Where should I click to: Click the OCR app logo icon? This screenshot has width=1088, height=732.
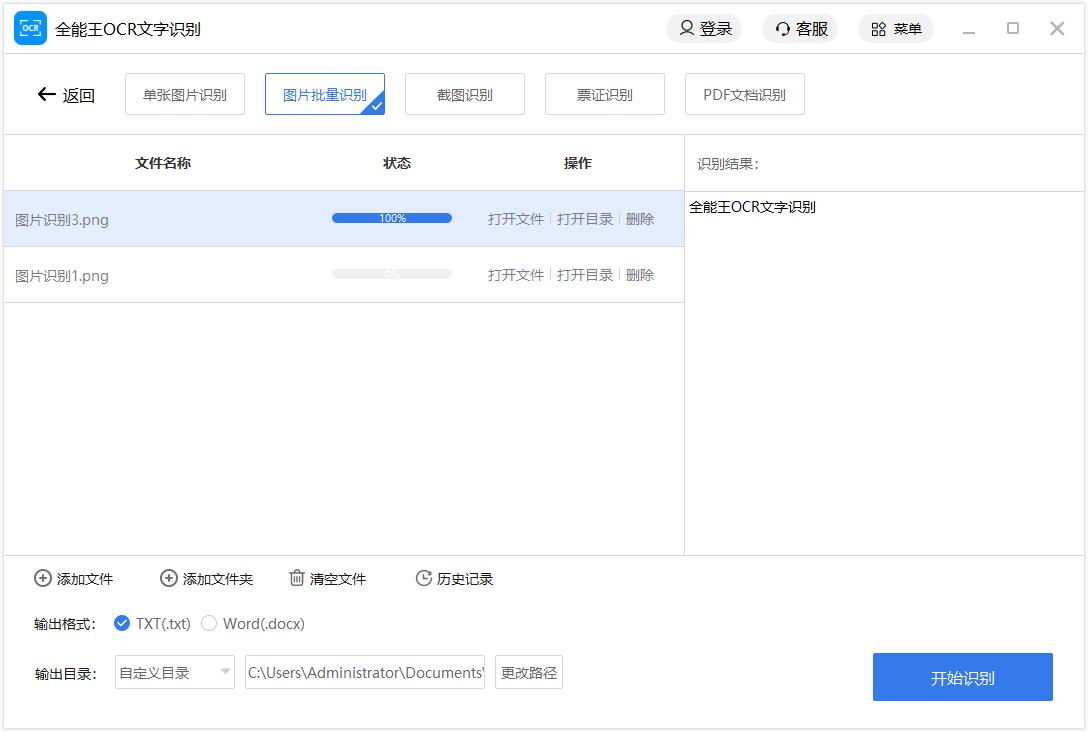coord(30,29)
